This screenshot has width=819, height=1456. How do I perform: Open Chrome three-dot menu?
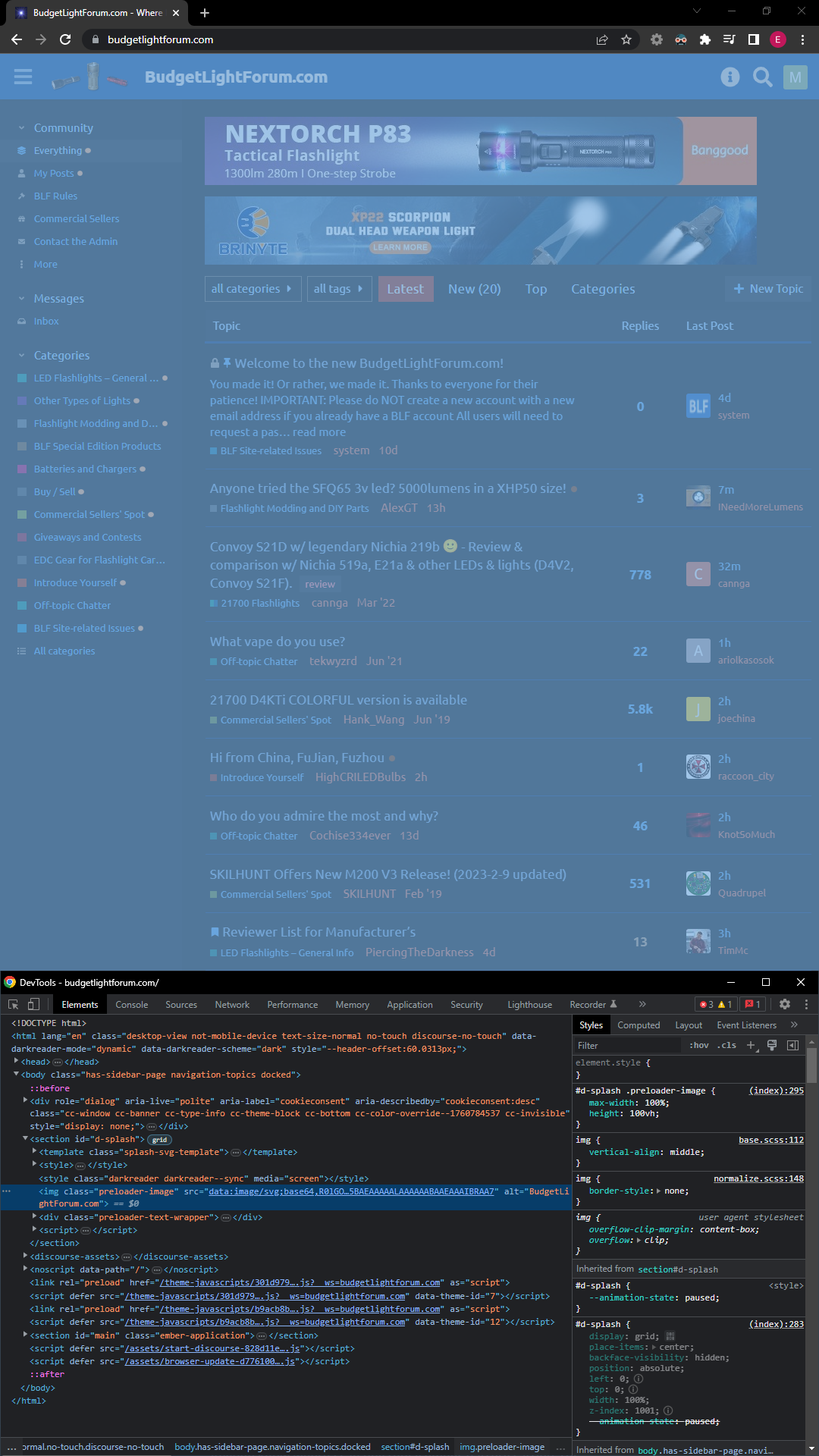click(802, 39)
